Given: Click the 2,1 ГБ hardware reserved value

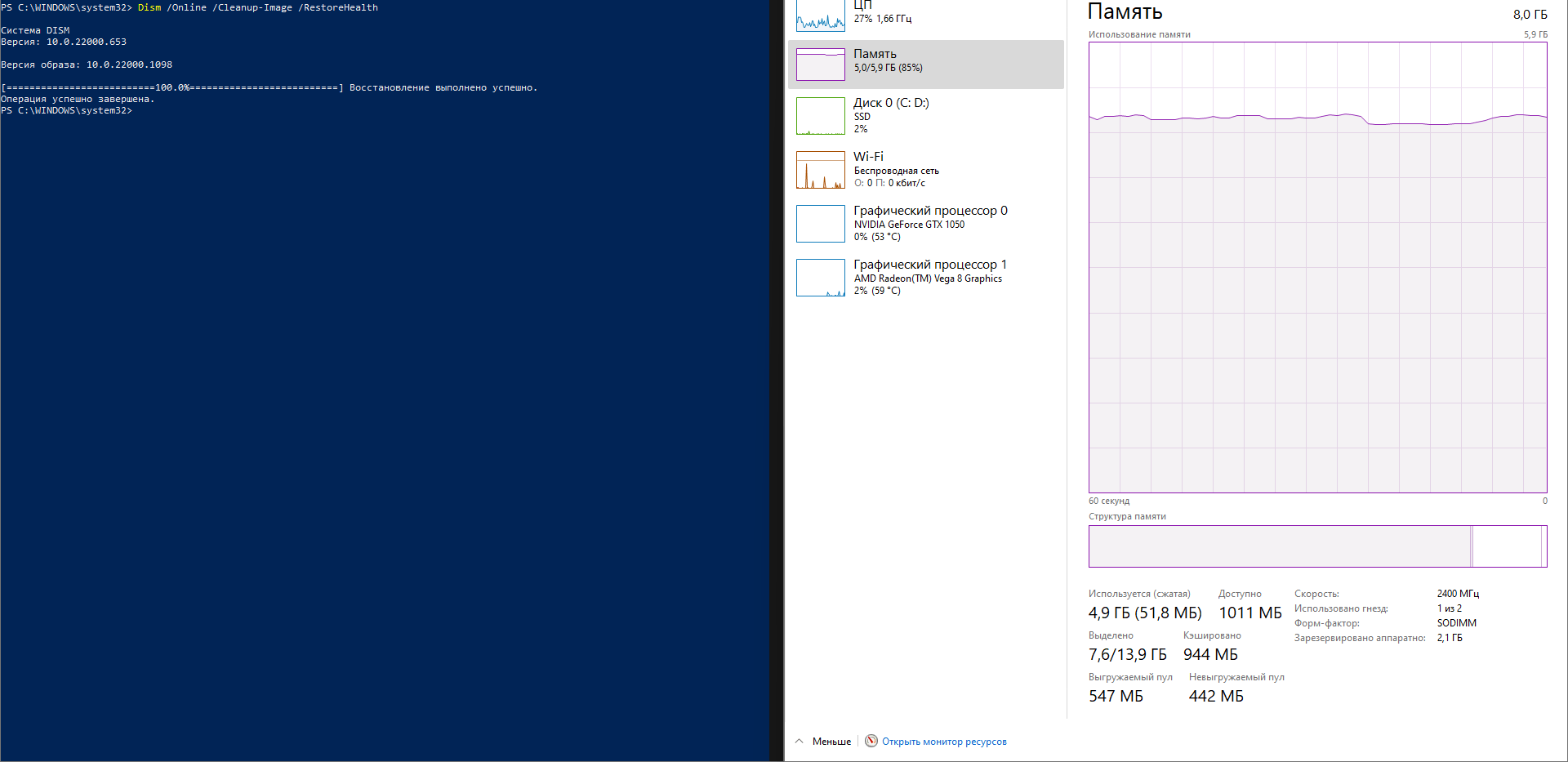Looking at the screenshot, I should pyautogui.click(x=1450, y=638).
